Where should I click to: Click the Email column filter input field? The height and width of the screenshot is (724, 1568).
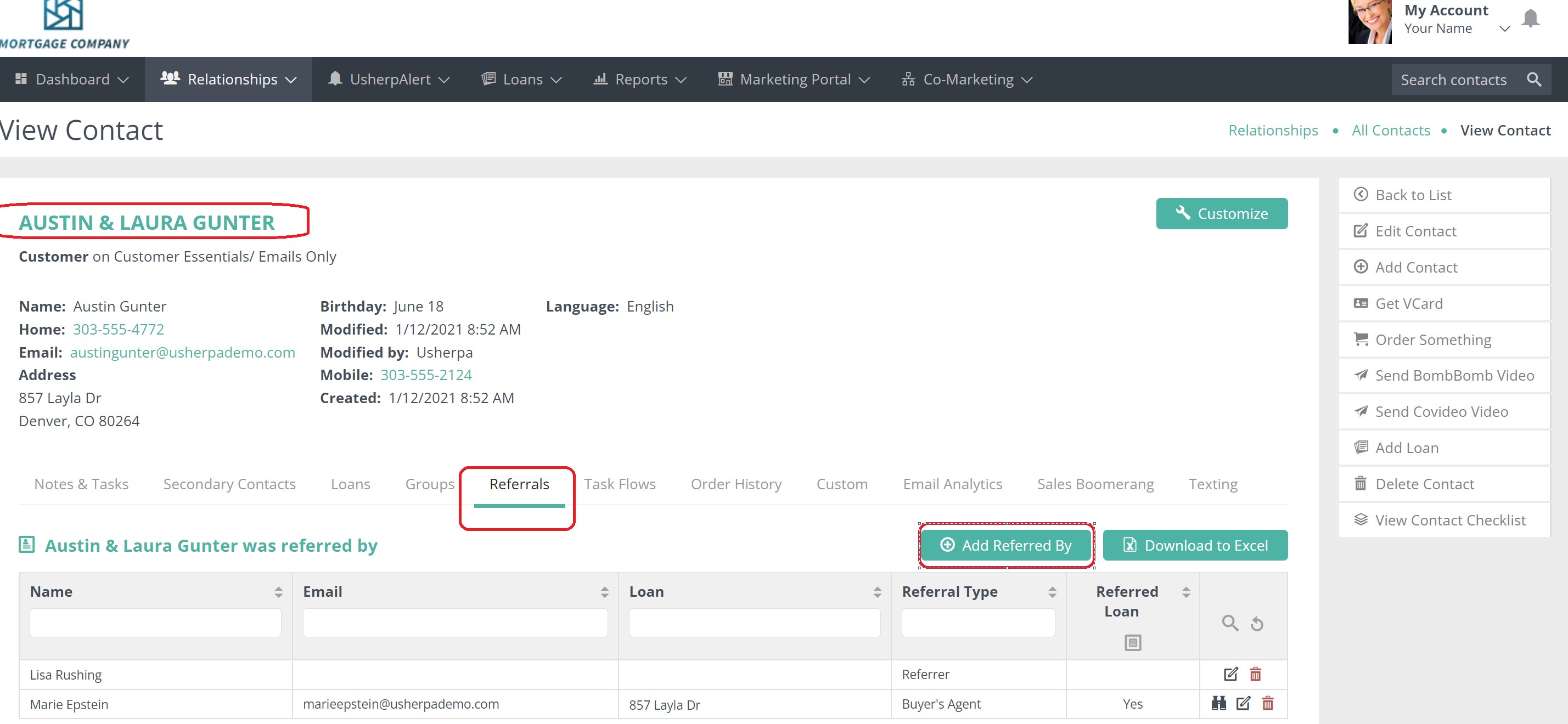pyautogui.click(x=454, y=623)
